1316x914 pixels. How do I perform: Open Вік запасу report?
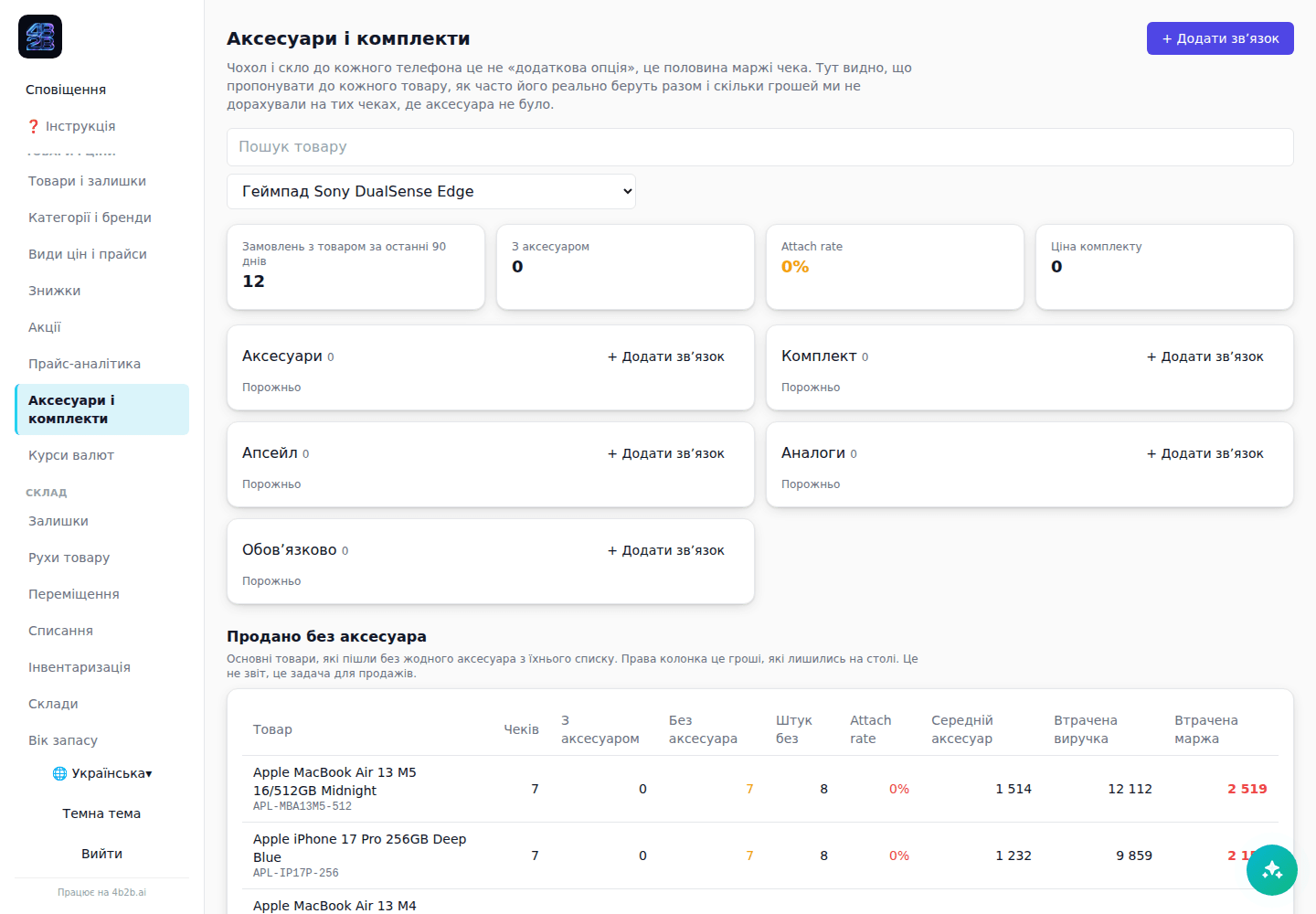(101, 740)
